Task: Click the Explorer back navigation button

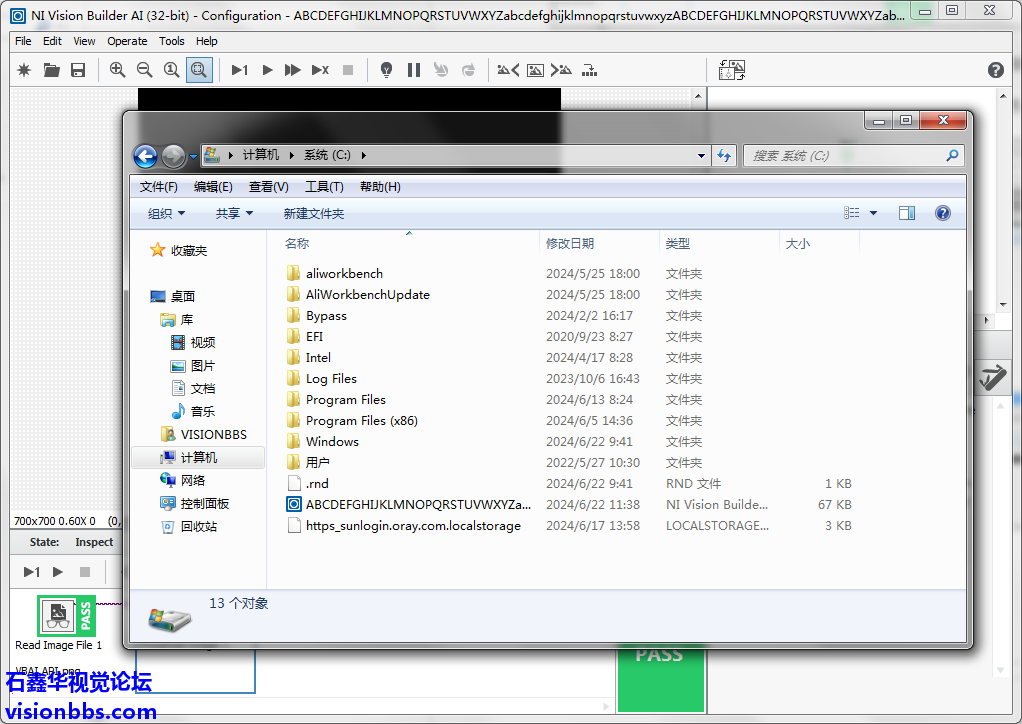Action: pyautogui.click(x=146, y=156)
